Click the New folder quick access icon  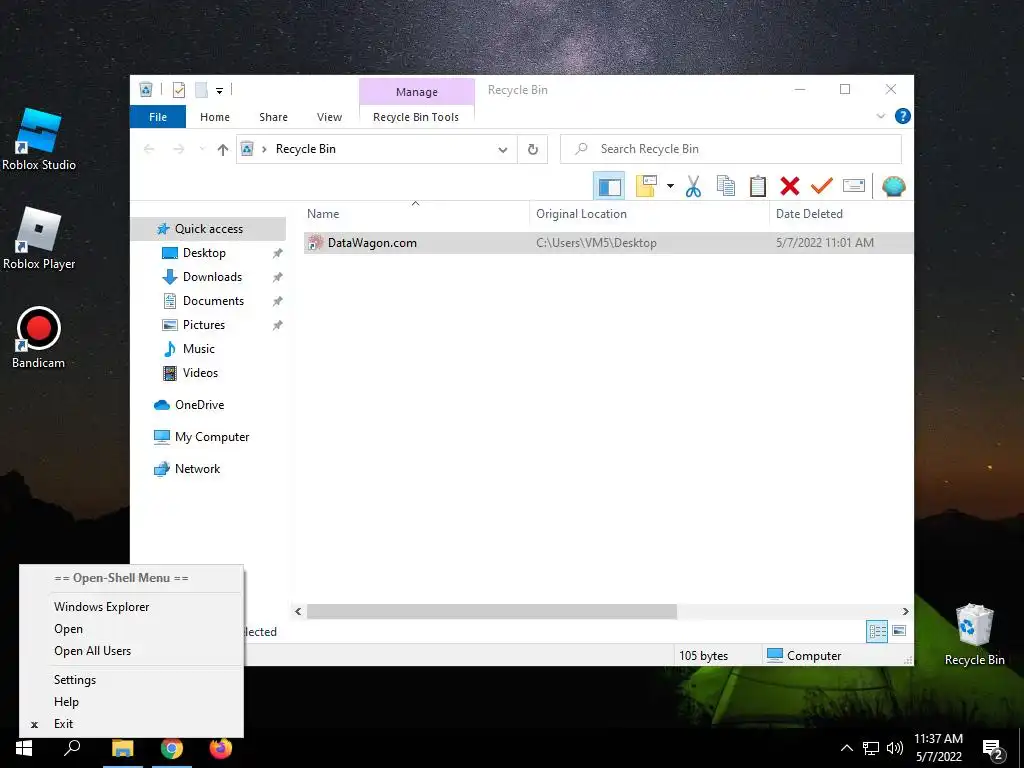point(201,90)
